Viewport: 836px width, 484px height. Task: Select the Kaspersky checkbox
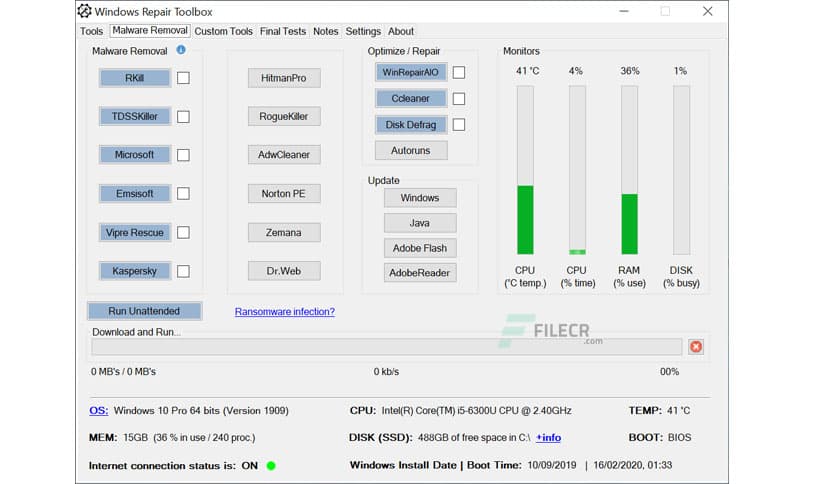coord(183,271)
